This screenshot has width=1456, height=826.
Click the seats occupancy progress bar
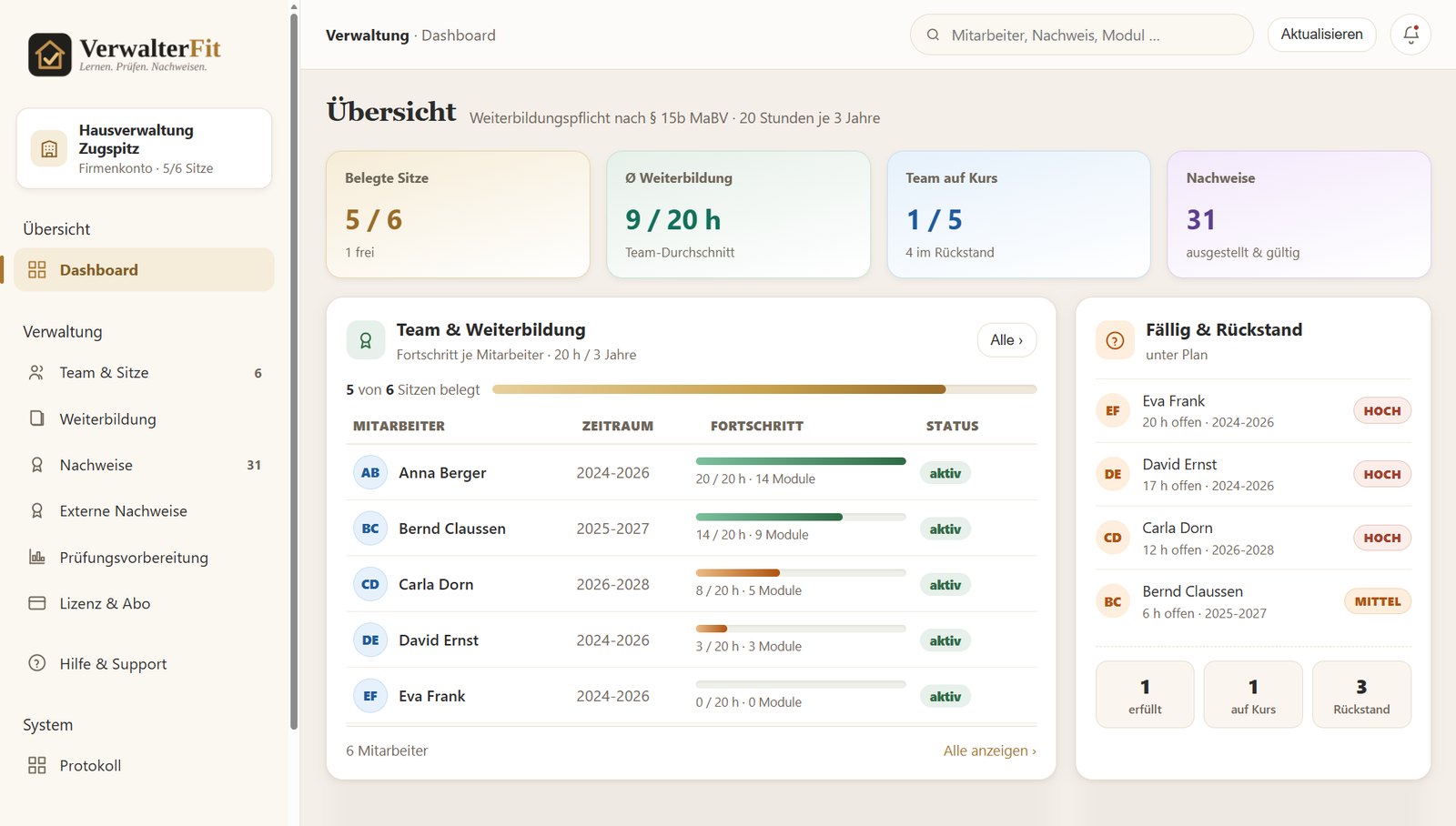pyautogui.click(x=764, y=389)
